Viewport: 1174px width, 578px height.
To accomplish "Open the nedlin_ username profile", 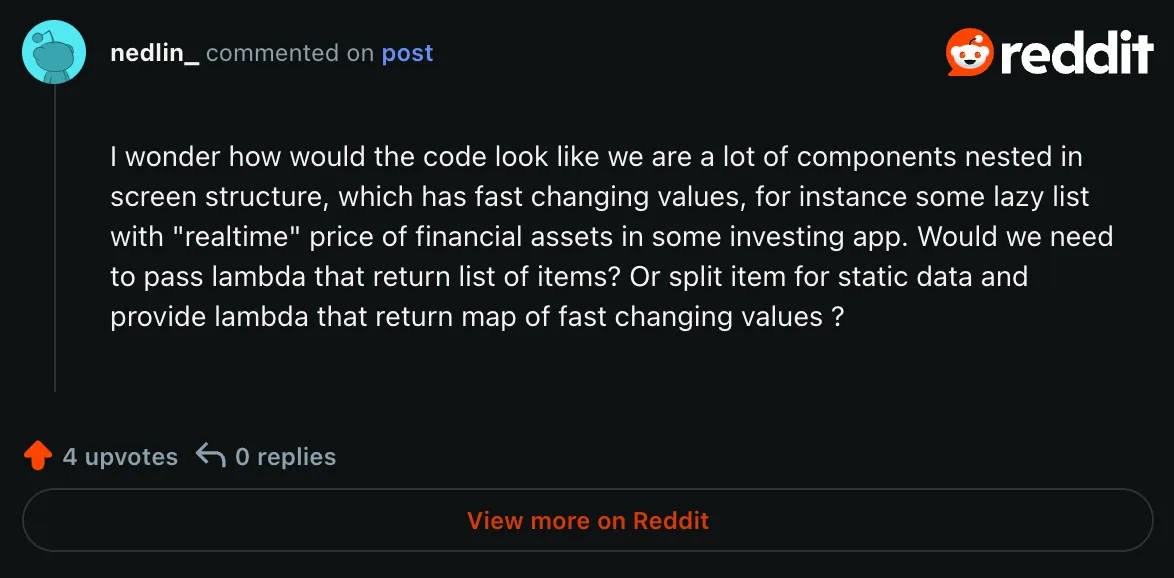I will (x=155, y=53).
